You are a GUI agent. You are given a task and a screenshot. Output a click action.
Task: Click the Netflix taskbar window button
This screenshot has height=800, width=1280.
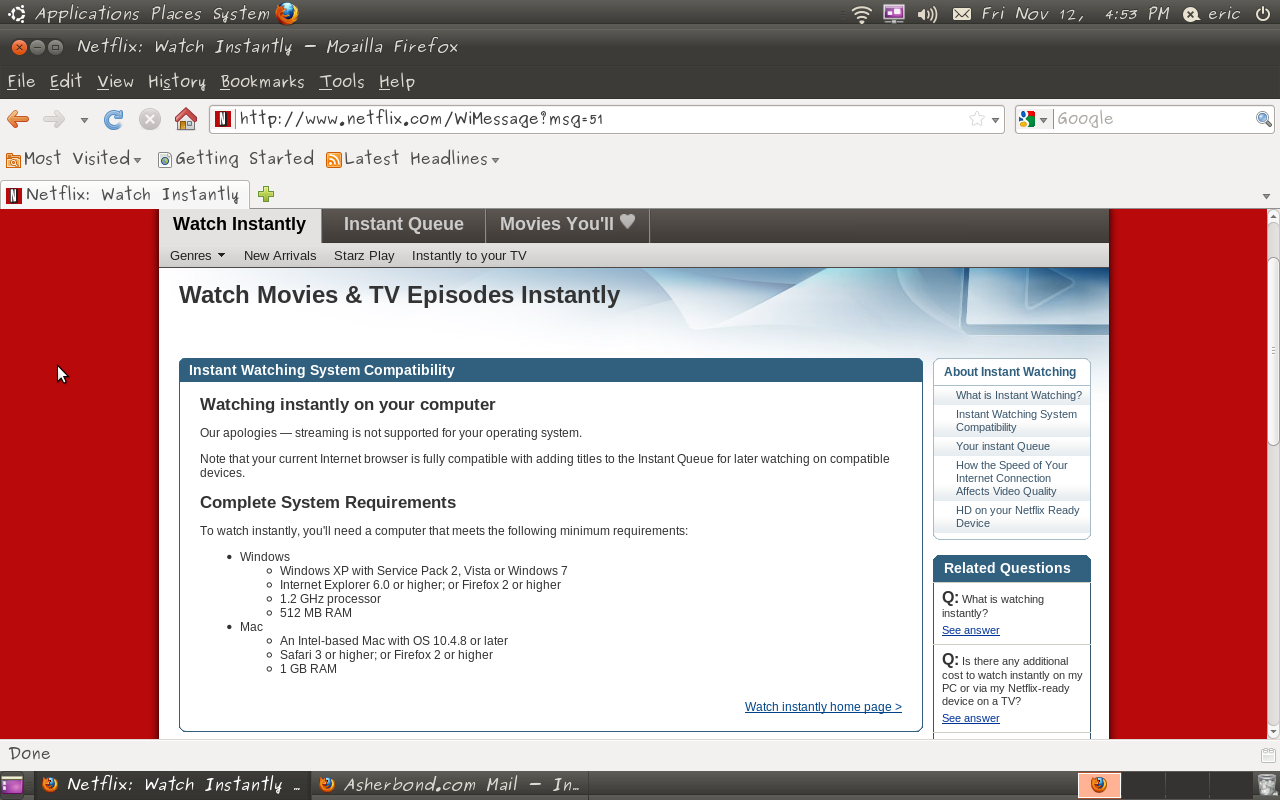172,785
